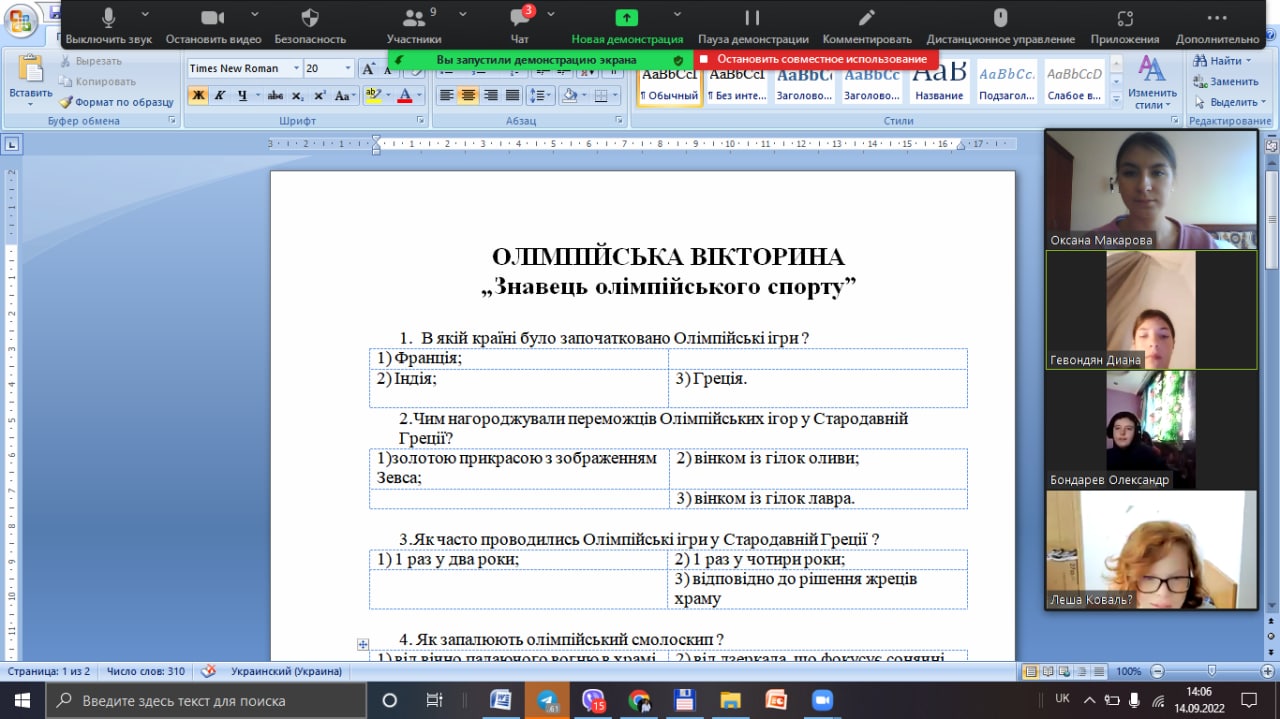The image size is (1280, 719).
Task: Align text to the left
Action: tap(447, 96)
